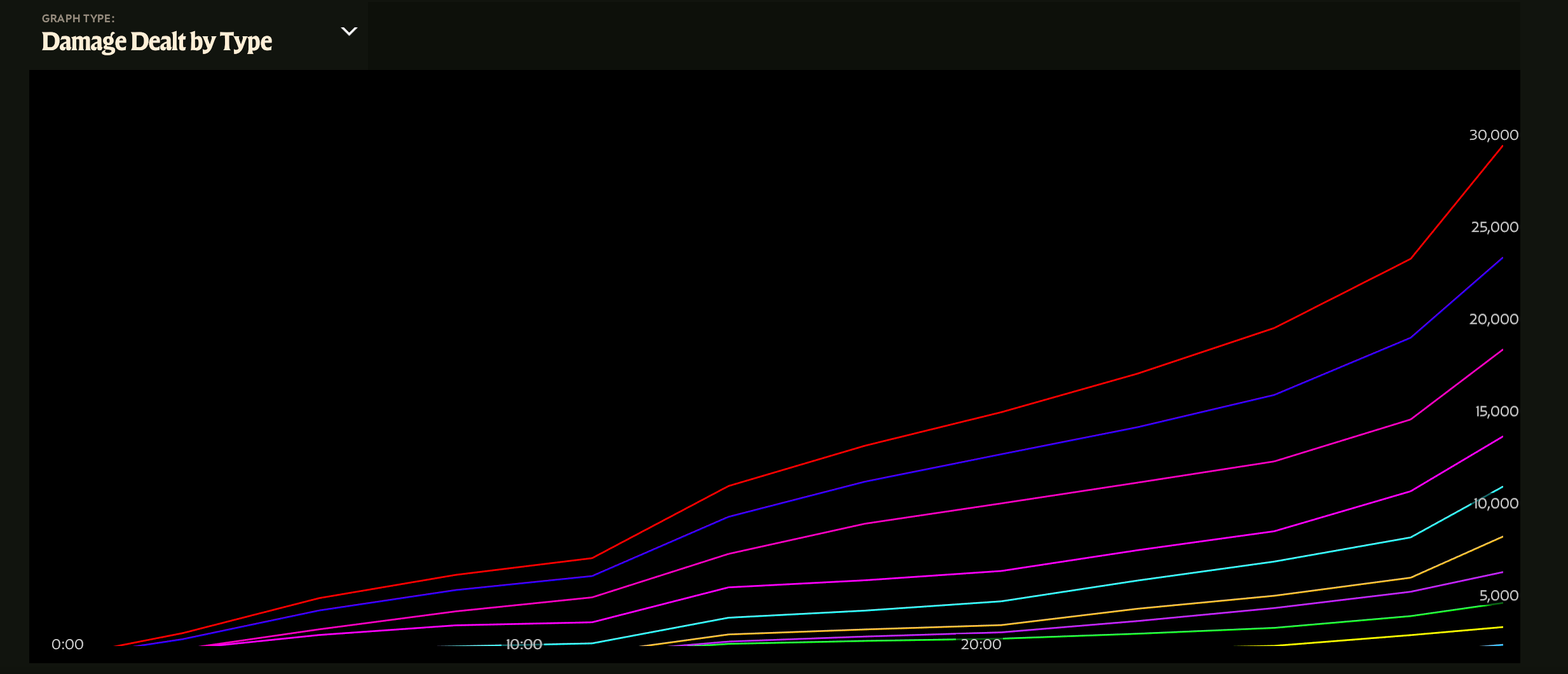Click the 15,000 damage axis label
The height and width of the screenshot is (674, 1568).
(1497, 411)
